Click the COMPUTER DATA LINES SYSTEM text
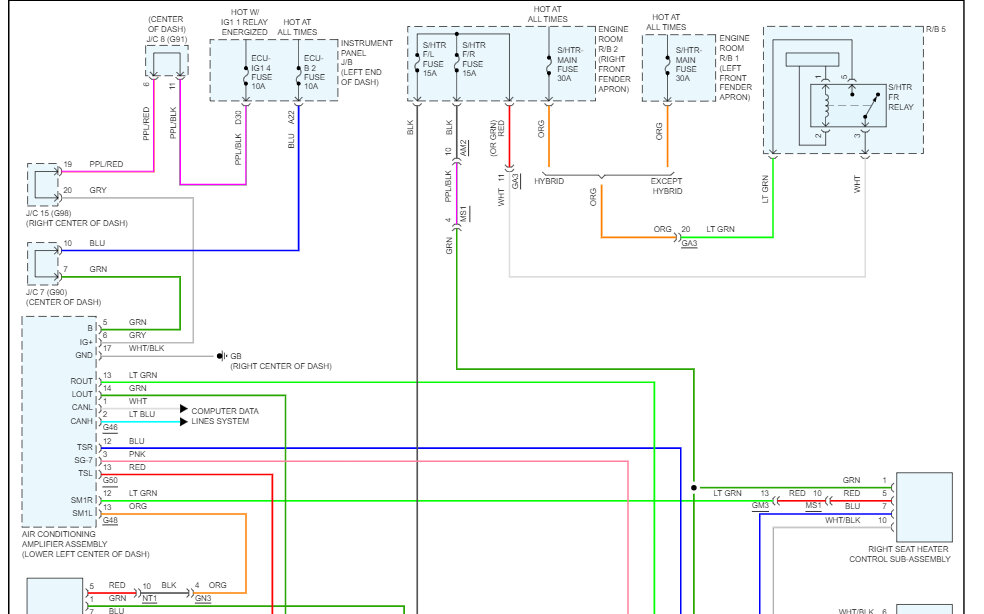Screen dimensions: 984x614 (225, 416)
